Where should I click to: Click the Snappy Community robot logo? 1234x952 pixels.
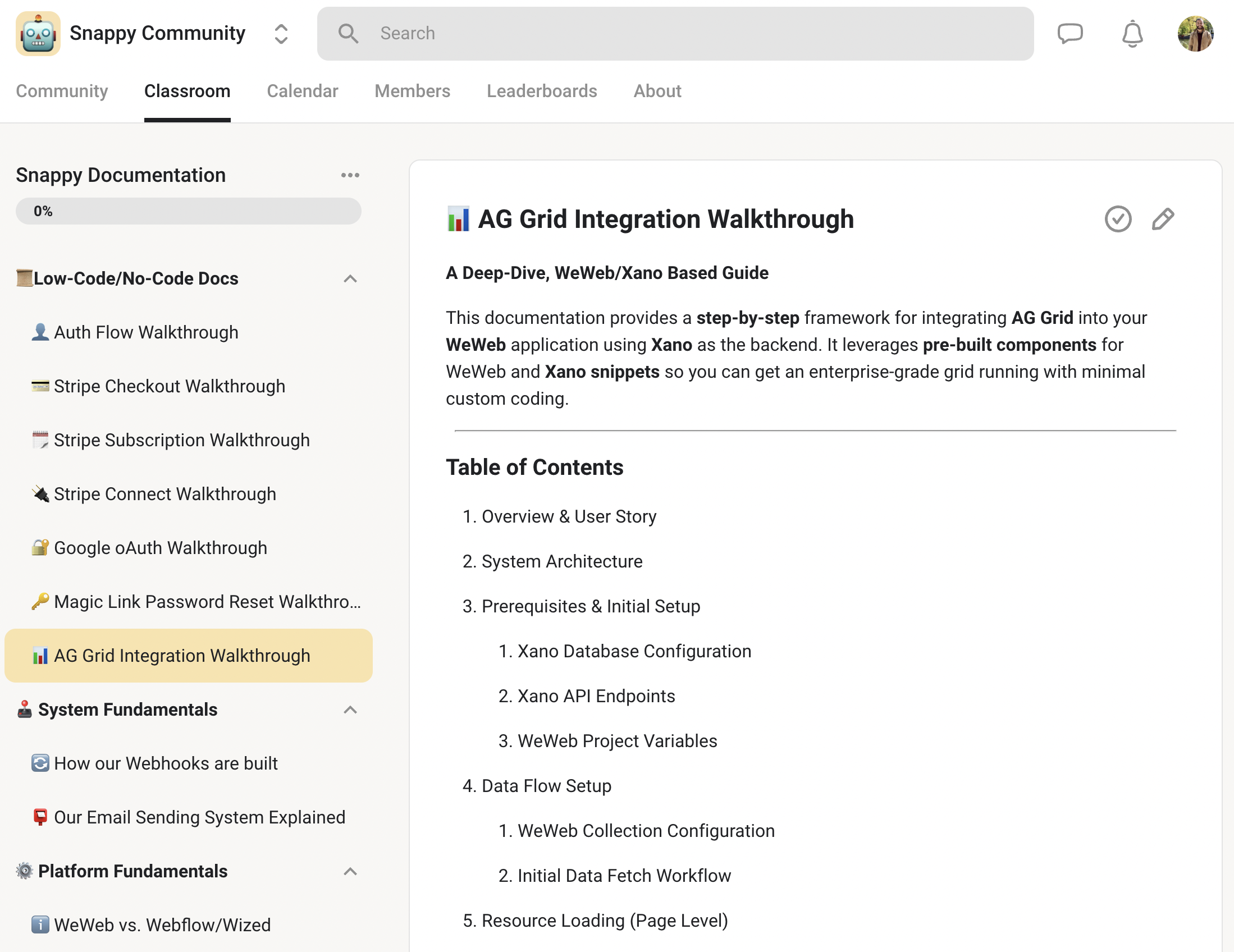point(38,33)
